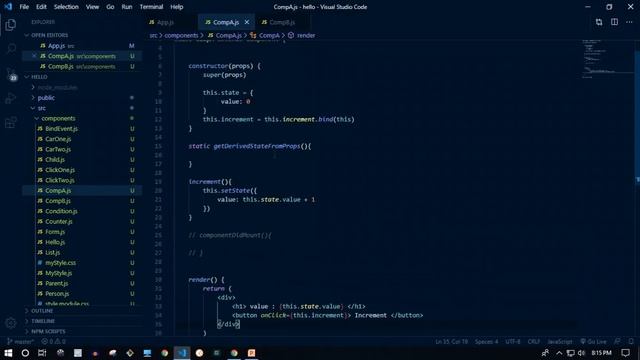Open the View menu
Screen dimensions: 640x360
(x=92, y=7)
